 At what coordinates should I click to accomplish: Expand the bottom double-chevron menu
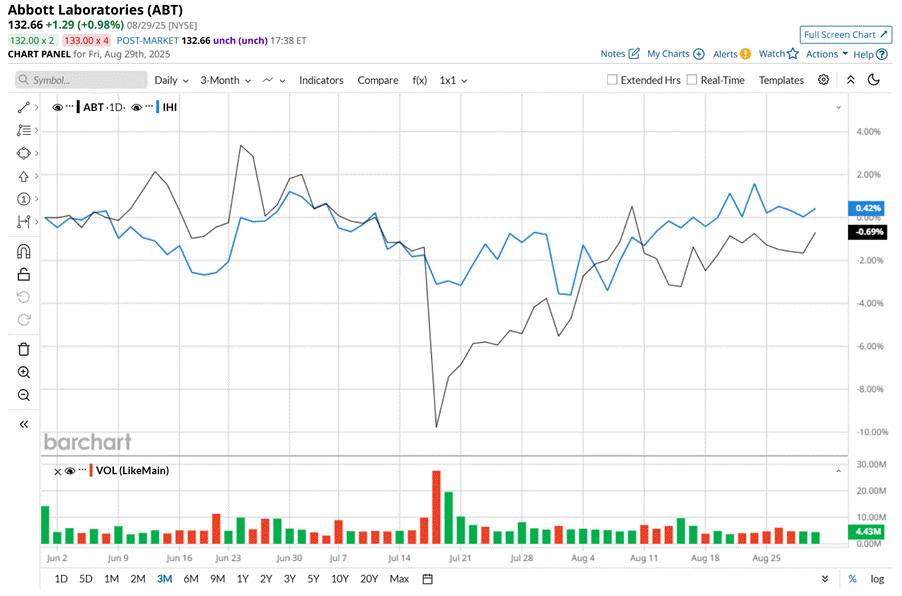coord(825,579)
